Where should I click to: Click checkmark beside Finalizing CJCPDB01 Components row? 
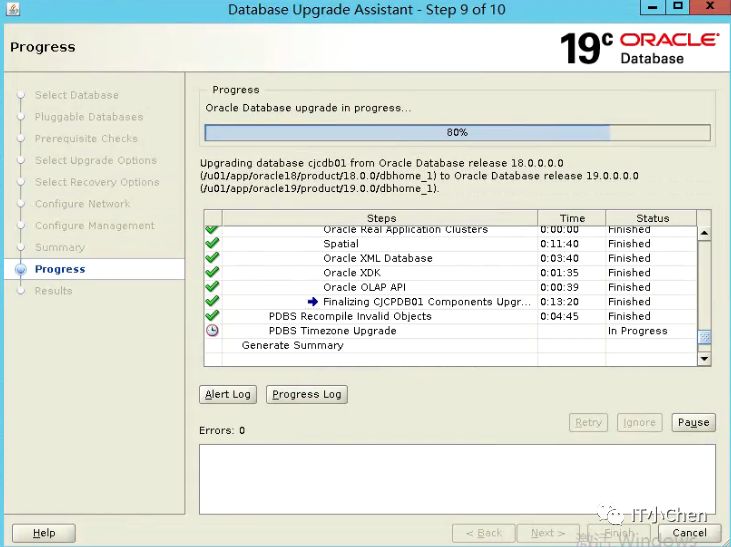[x=212, y=301]
